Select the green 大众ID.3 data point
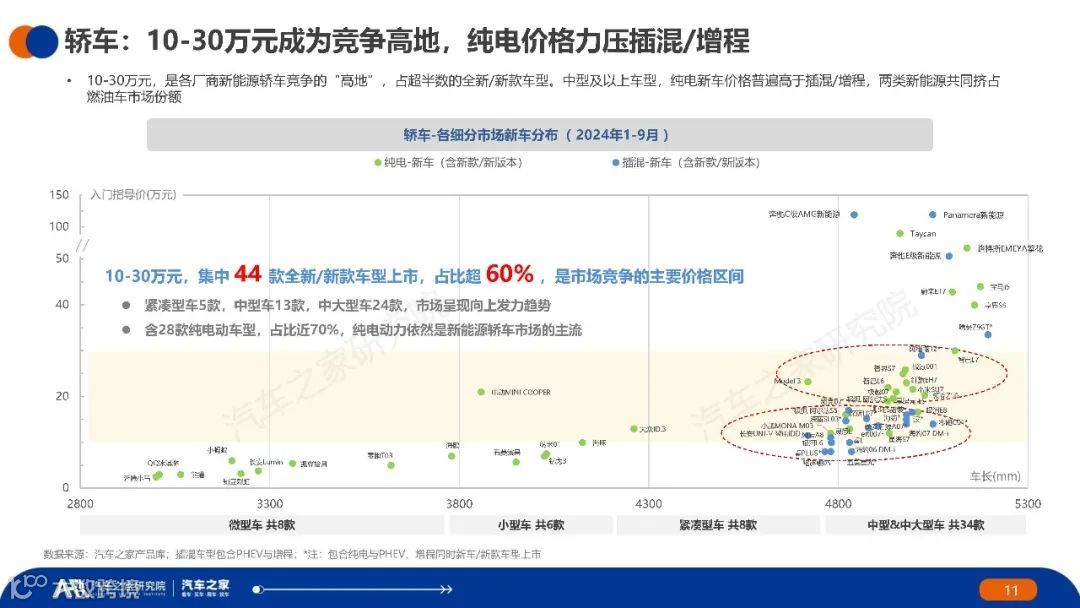 634,429
